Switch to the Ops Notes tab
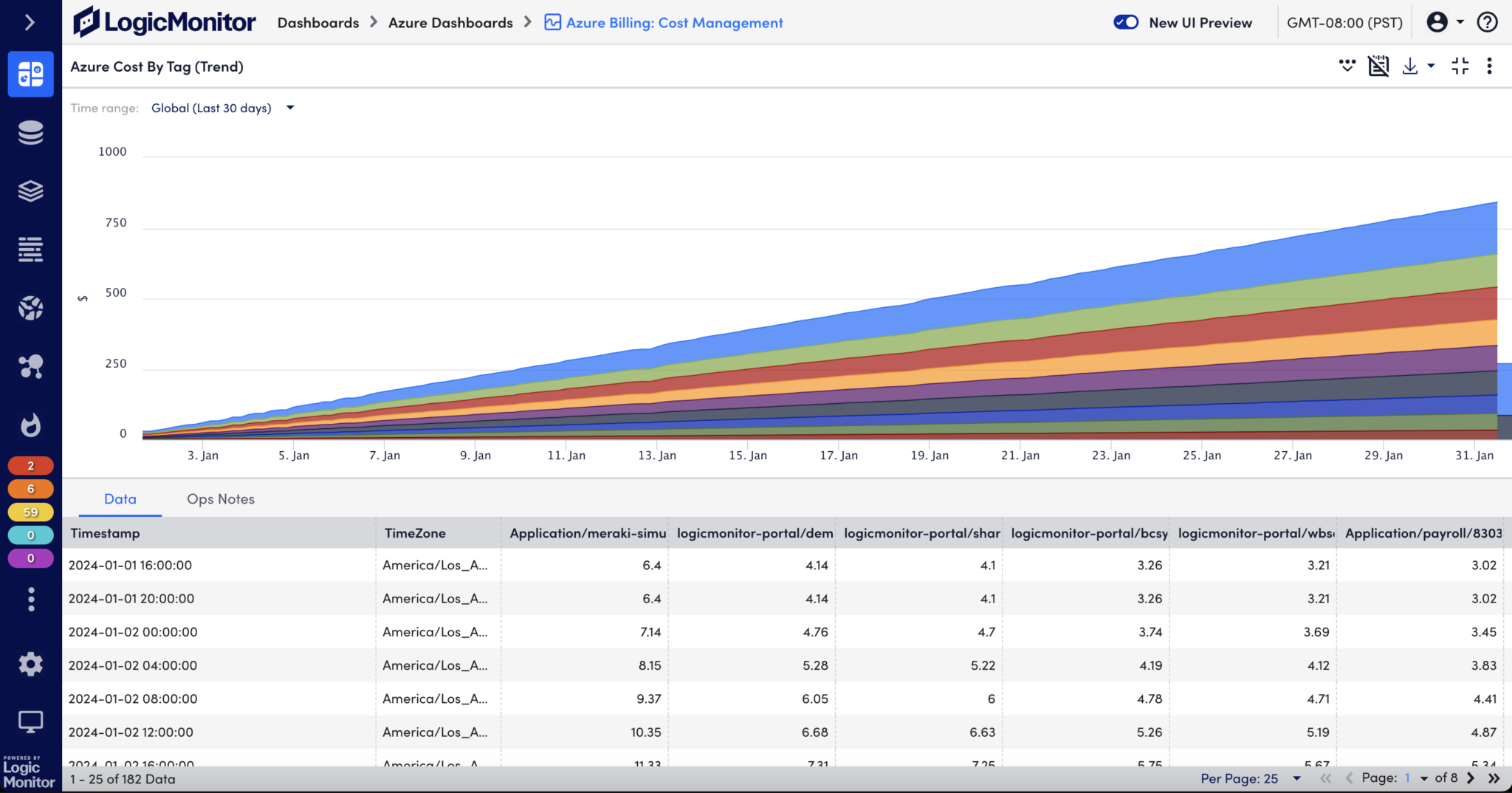The height and width of the screenshot is (793, 1512). 220,499
